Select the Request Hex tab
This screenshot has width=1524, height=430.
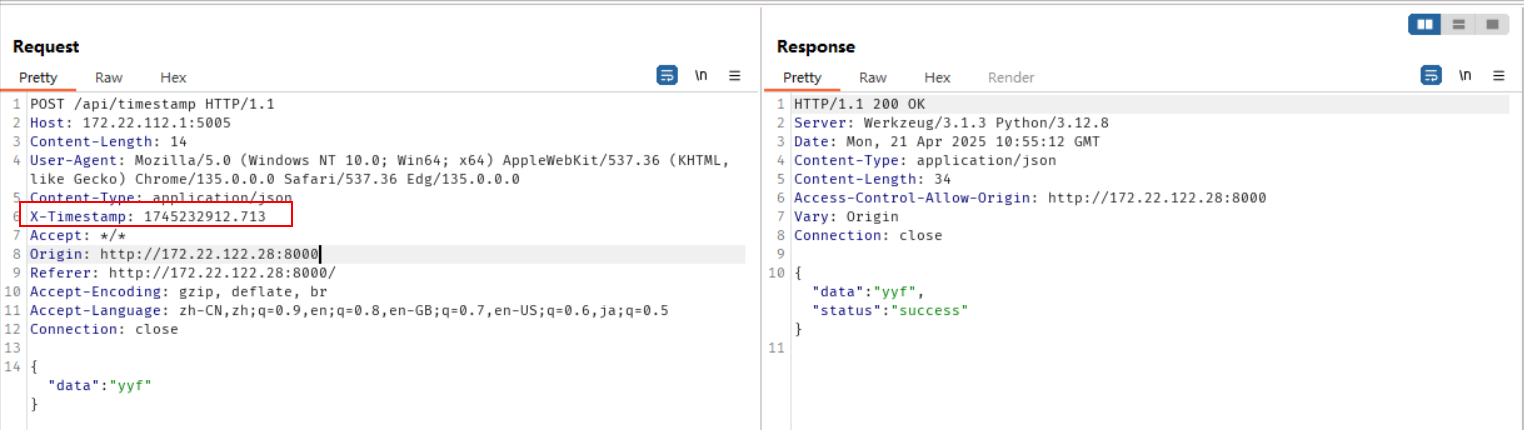[173, 77]
